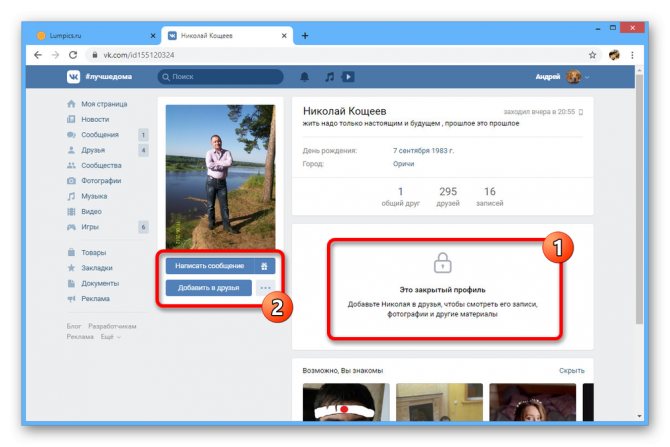Screen dimensions: 670x447
Task: Open a new browser tab
Action: (305, 36)
